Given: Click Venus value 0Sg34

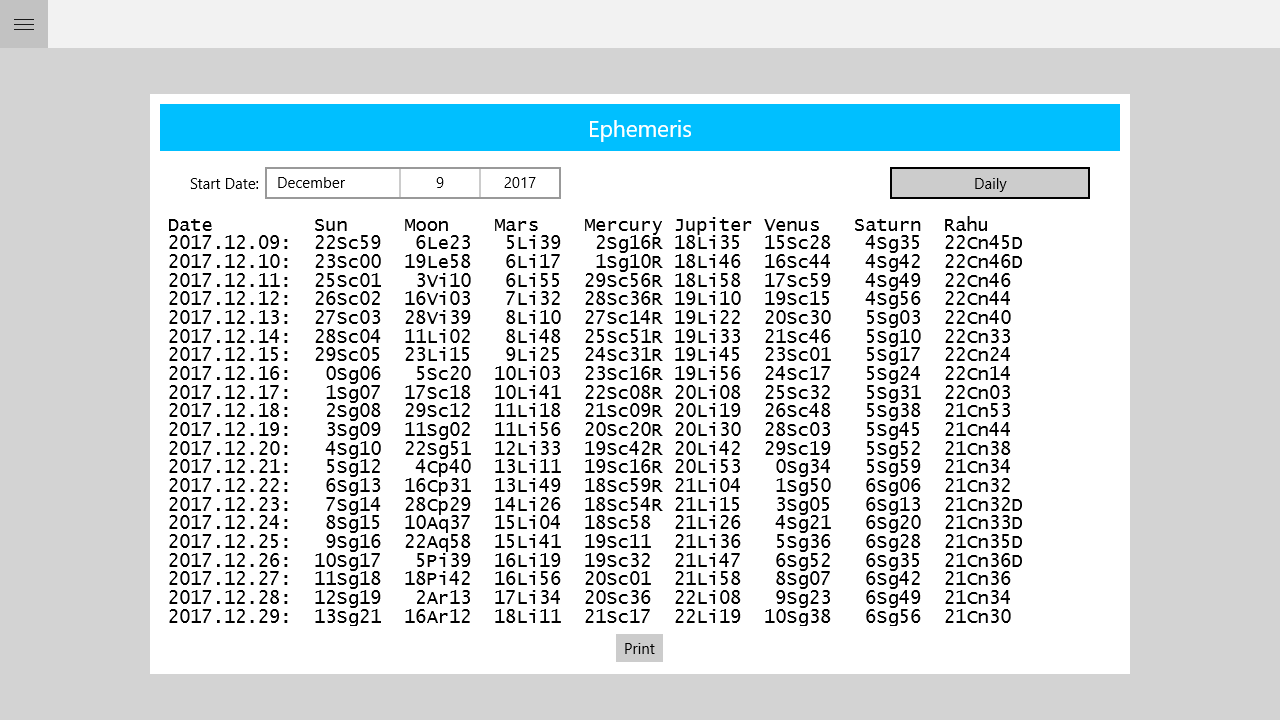Looking at the screenshot, I should coord(804,467).
